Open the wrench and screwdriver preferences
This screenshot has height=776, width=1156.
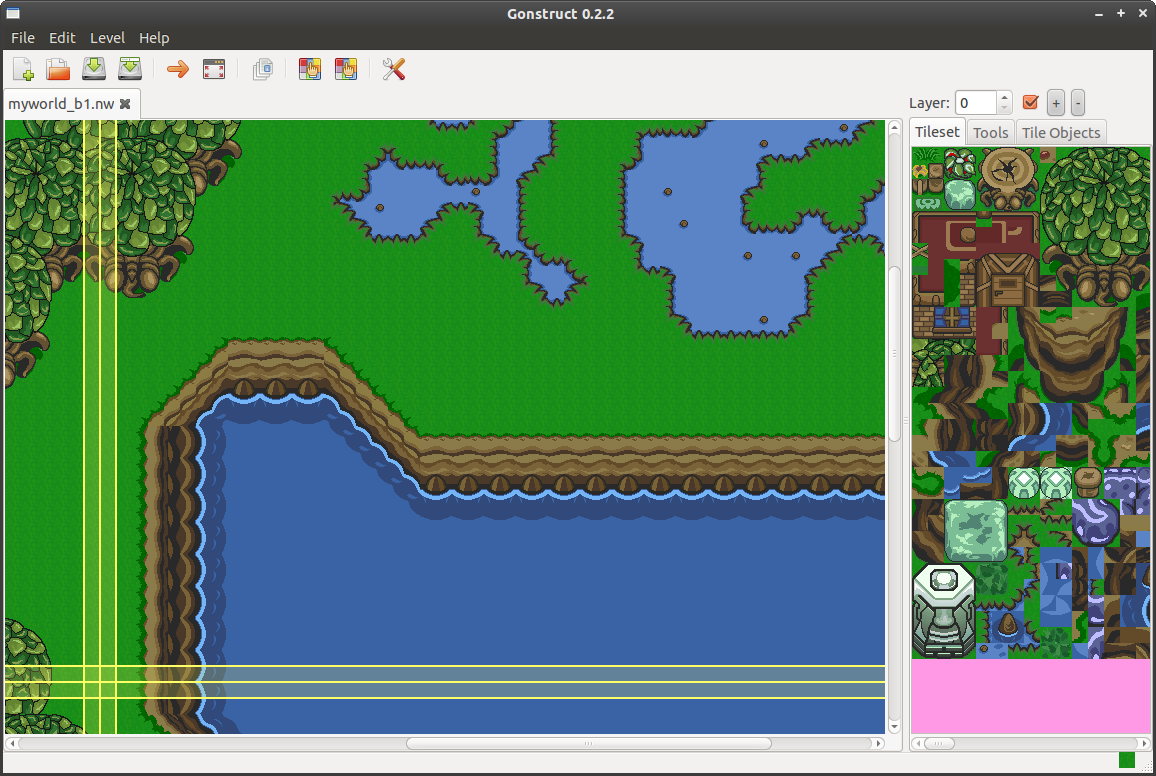394,69
